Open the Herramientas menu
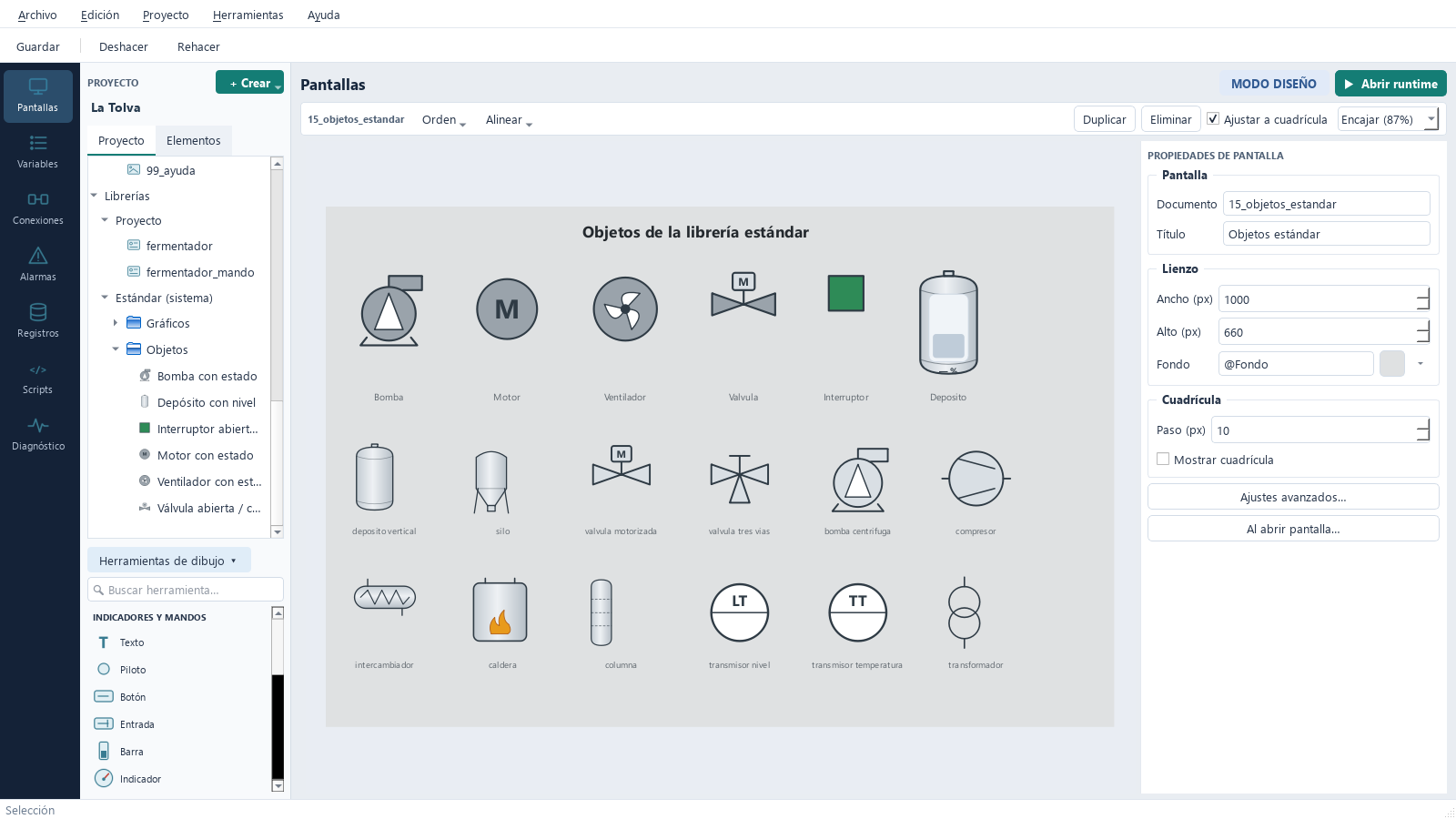Viewport: 1456px width, 819px height. click(x=248, y=15)
